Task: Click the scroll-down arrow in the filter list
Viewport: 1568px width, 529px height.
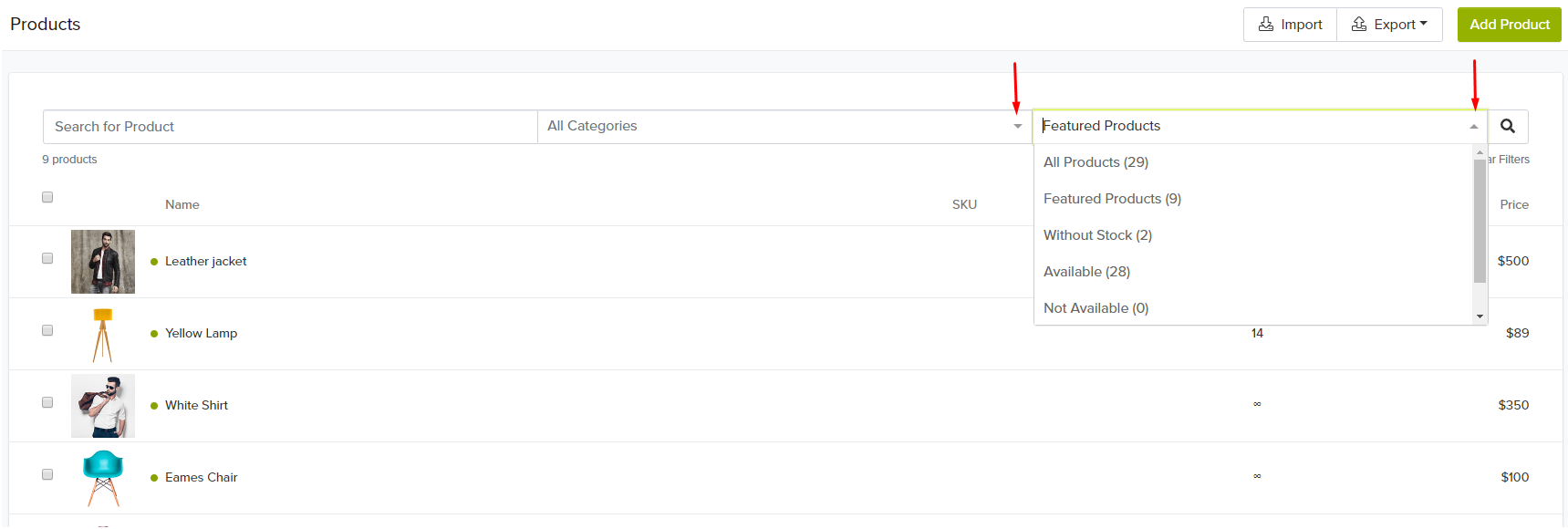Action: point(1480,316)
